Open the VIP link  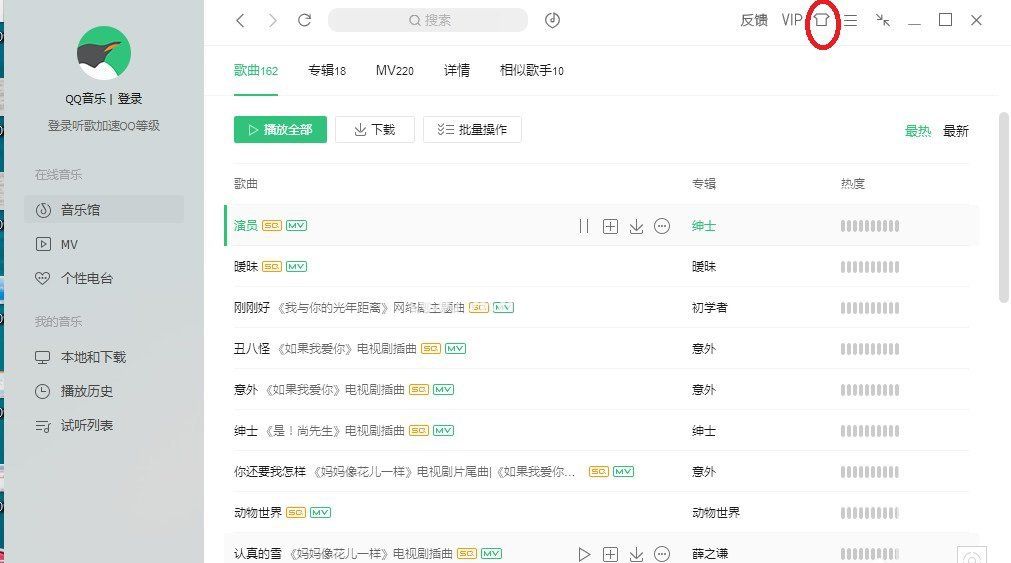(x=791, y=20)
